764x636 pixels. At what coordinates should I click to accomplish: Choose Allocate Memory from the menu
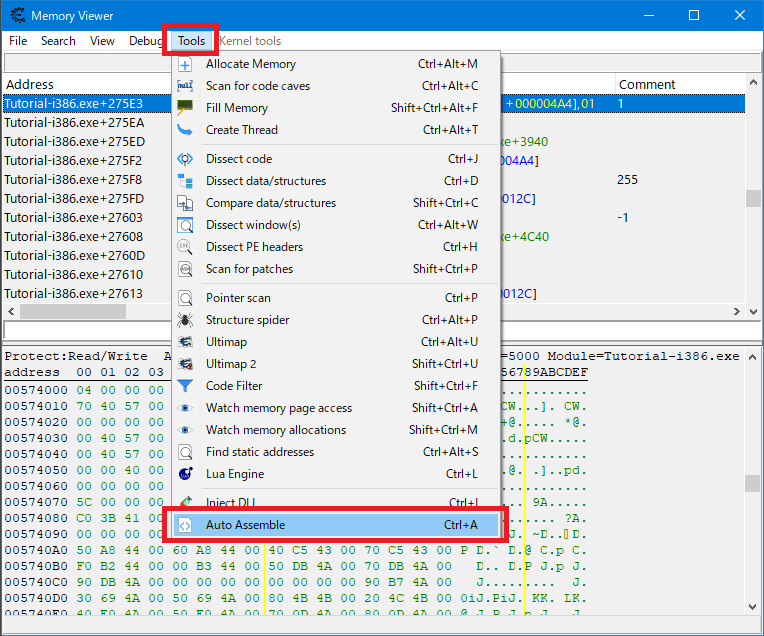click(336, 64)
